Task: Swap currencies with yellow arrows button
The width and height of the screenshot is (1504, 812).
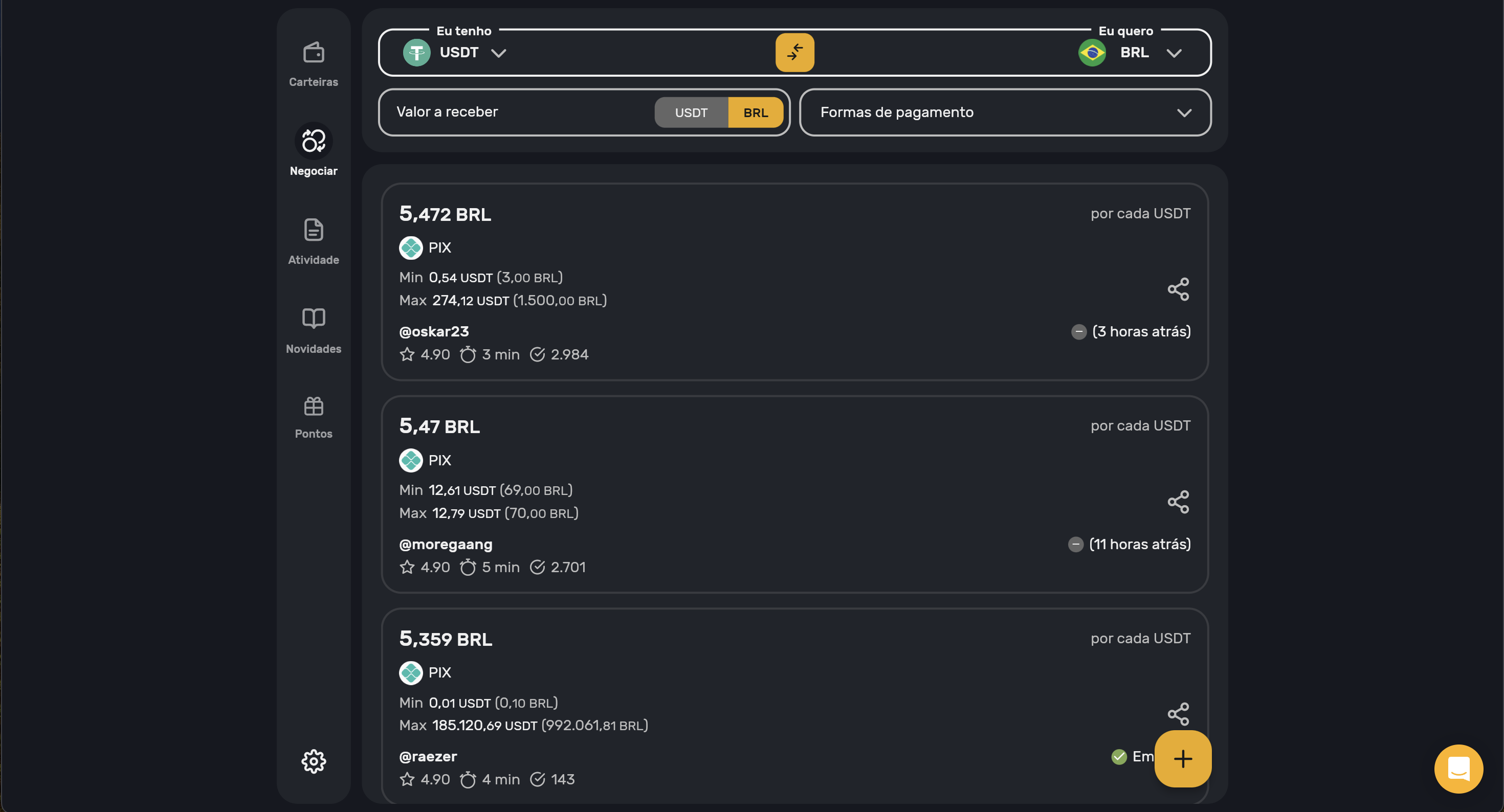Action: click(x=794, y=53)
